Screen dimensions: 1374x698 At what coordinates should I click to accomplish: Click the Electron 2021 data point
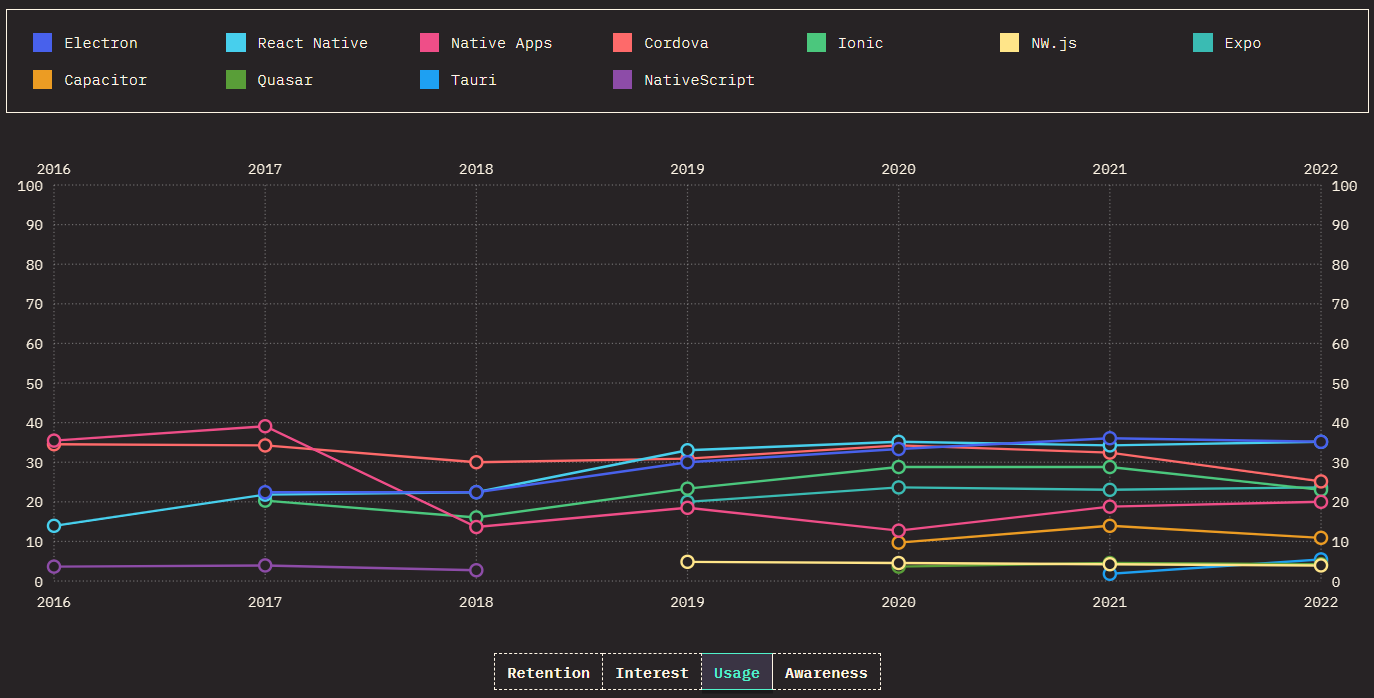tap(1110, 438)
